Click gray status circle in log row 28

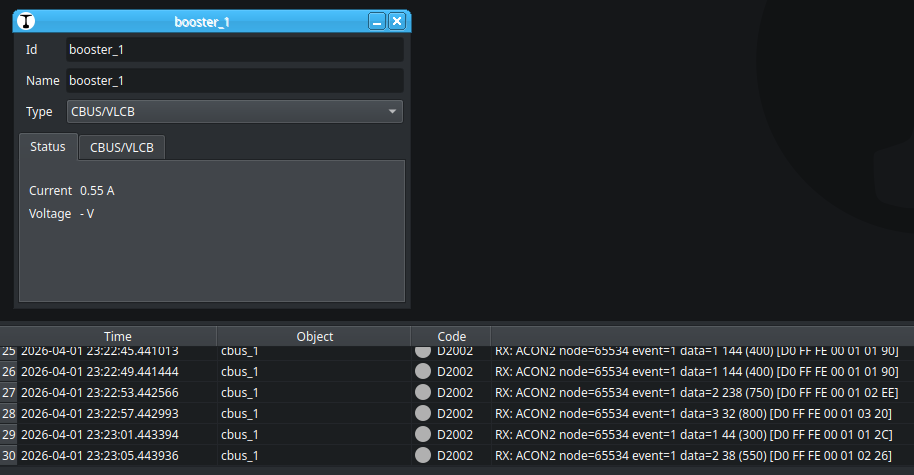pyautogui.click(x=423, y=414)
